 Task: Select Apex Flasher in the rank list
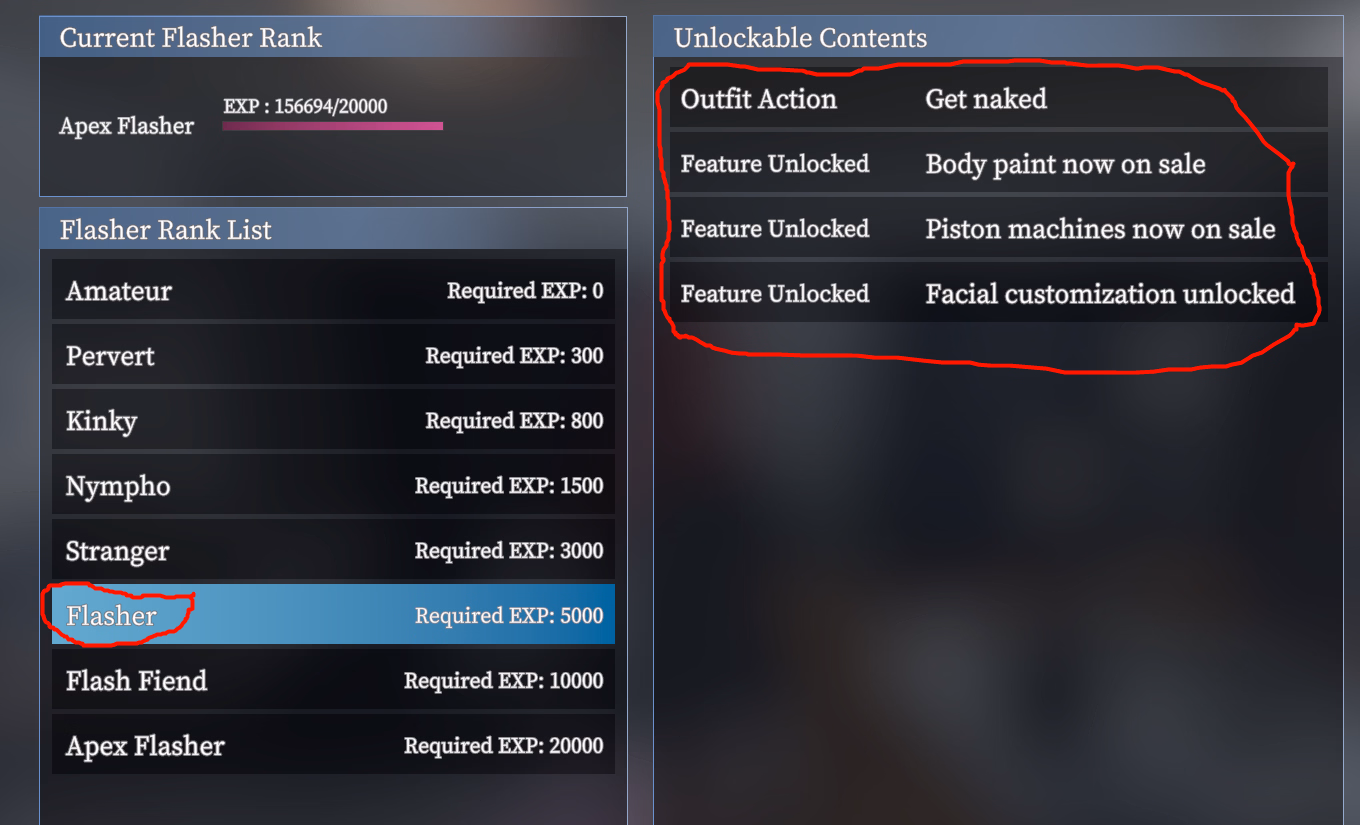[333, 746]
